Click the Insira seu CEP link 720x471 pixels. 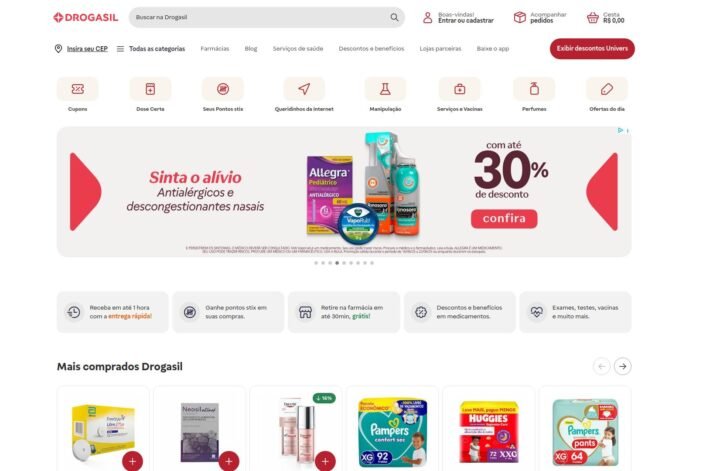click(x=87, y=49)
